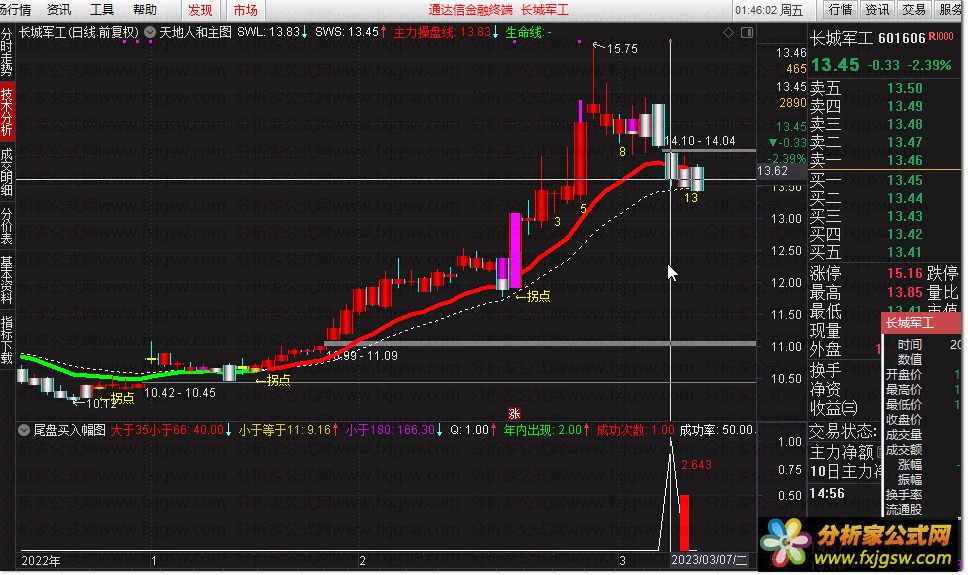Switch to the 发现 tab
Image resolution: width=968 pixels, height=575 pixels.
point(200,10)
